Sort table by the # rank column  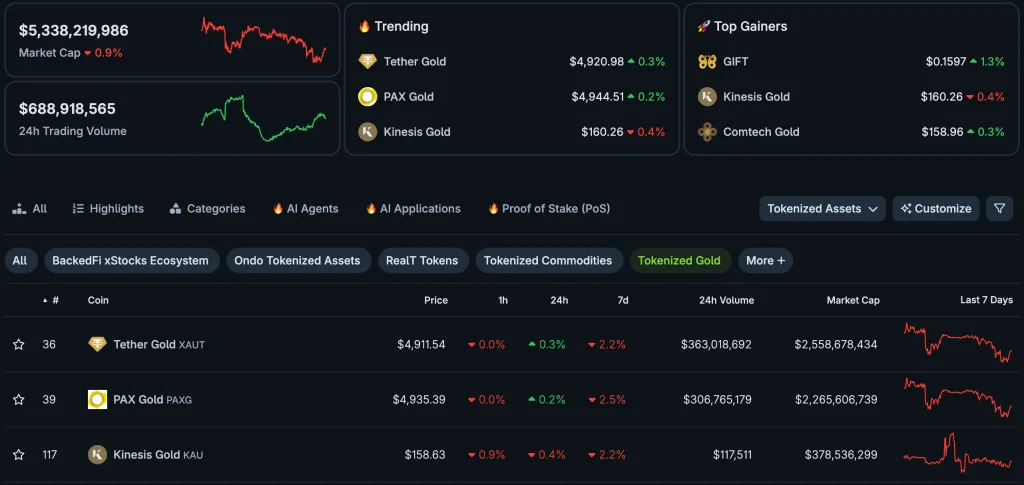coord(51,300)
